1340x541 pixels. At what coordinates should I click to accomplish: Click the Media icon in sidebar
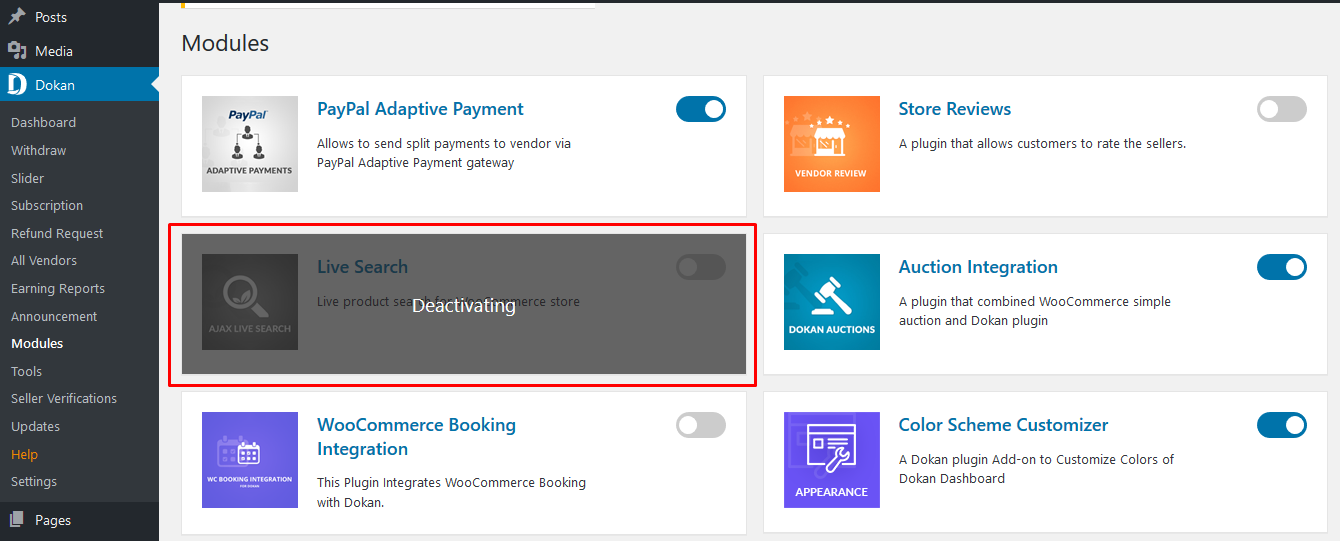click(17, 51)
